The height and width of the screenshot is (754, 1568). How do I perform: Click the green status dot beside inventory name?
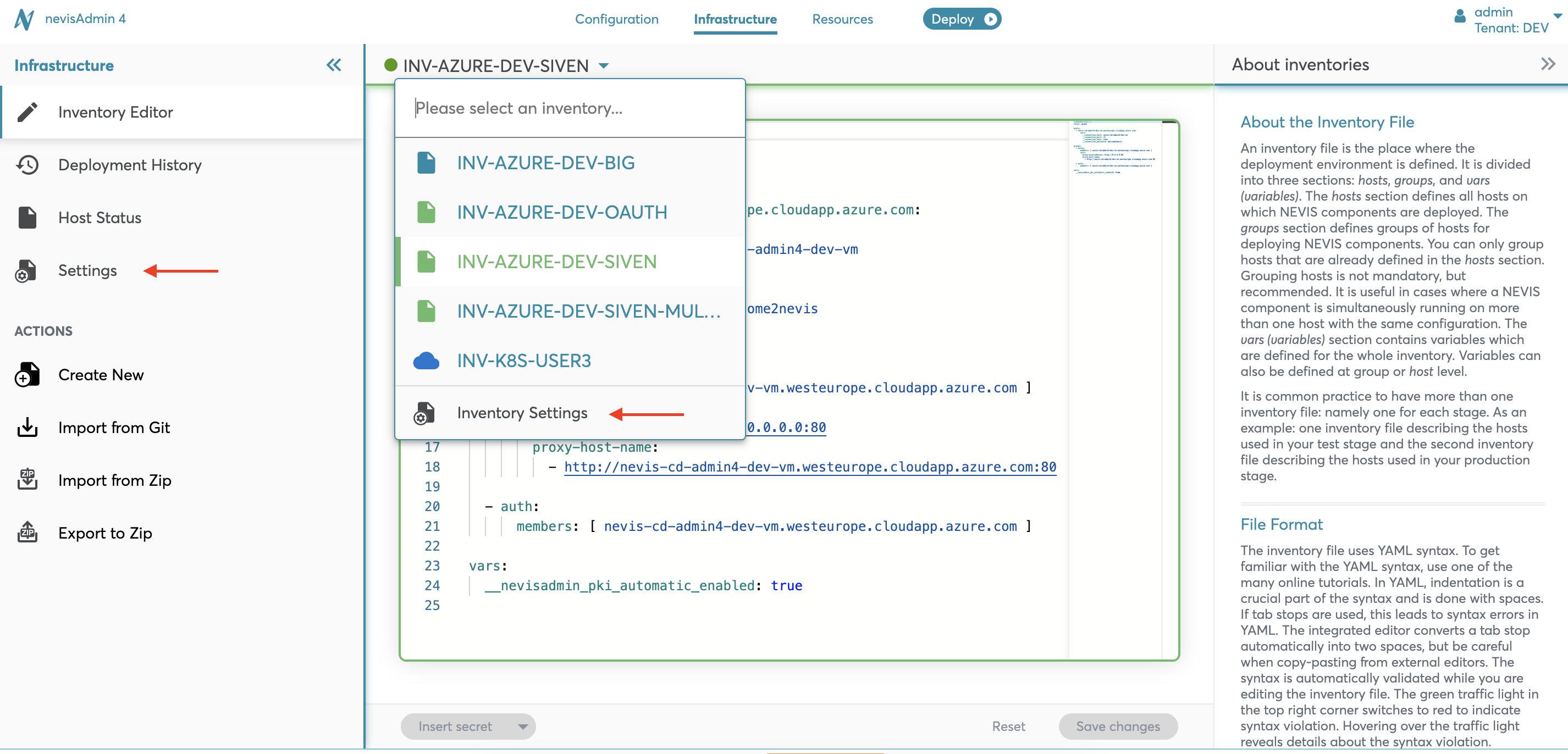point(391,65)
